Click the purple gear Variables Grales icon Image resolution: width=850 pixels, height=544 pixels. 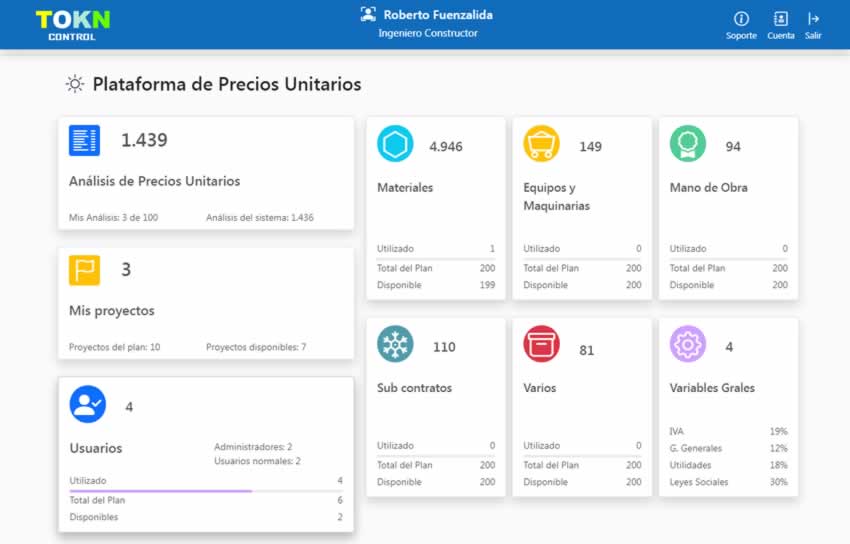688,344
